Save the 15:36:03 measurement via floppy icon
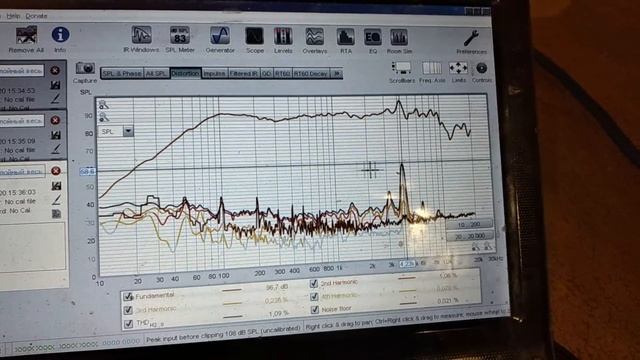 [56, 186]
